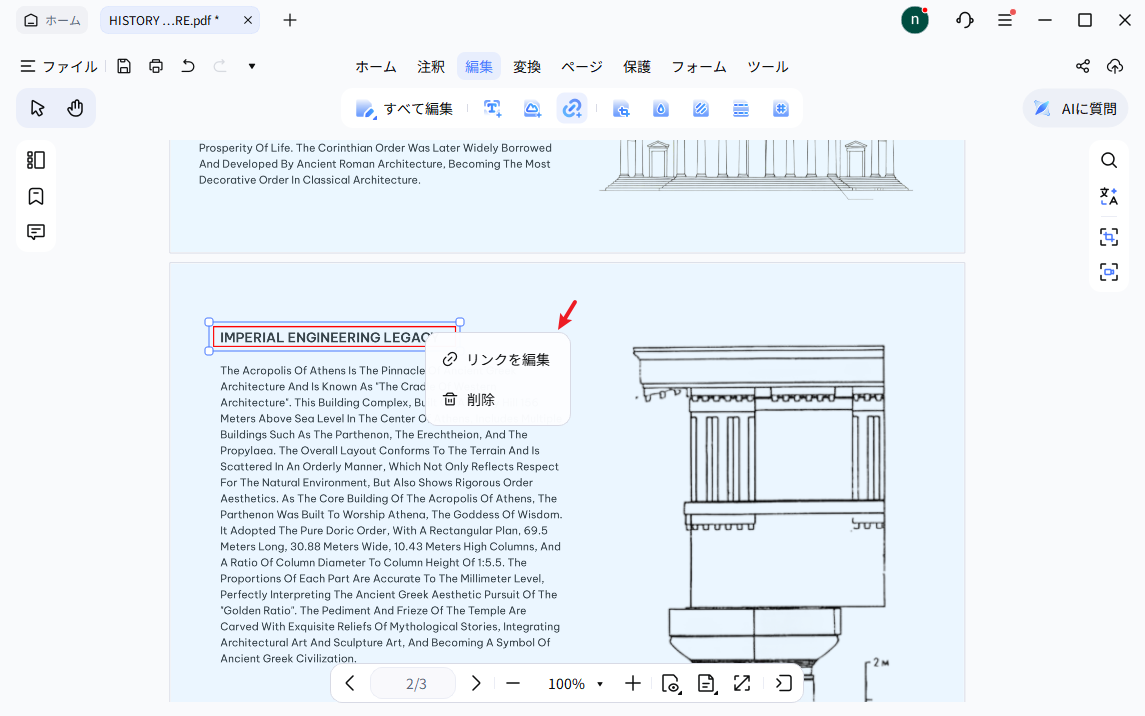This screenshot has height=716, width=1145.
Task: Switch to the 注釈 tab
Action: pyautogui.click(x=431, y=66)
